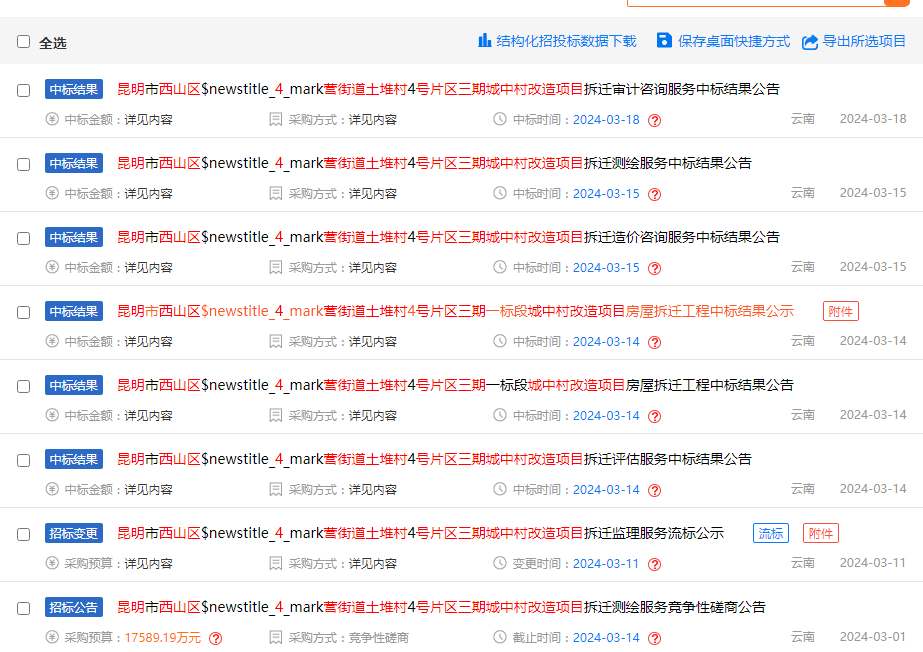
Task: Open the 拆迁测绘服务竞争性磋商公告 title
Action: tap(441, 607)
